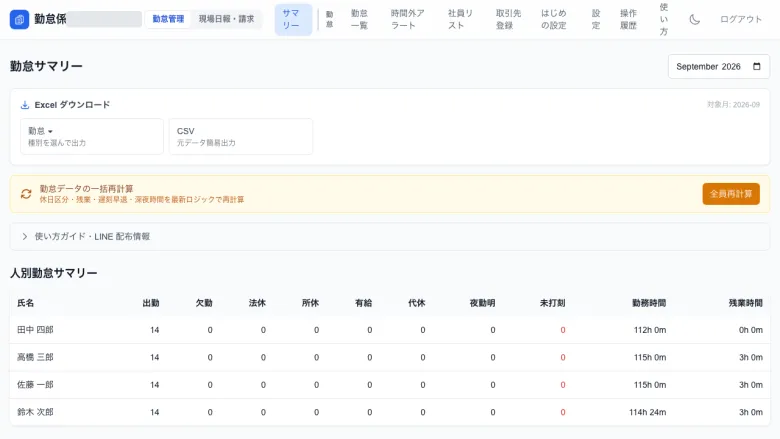Open the はじめの設定 navigation tab
Screen dimensions: 780x439
(553, 19)
